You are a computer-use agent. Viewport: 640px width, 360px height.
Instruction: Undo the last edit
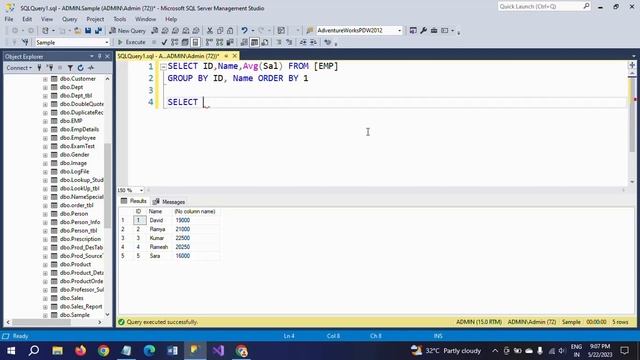pyautogui.click(x=244, y=31)
